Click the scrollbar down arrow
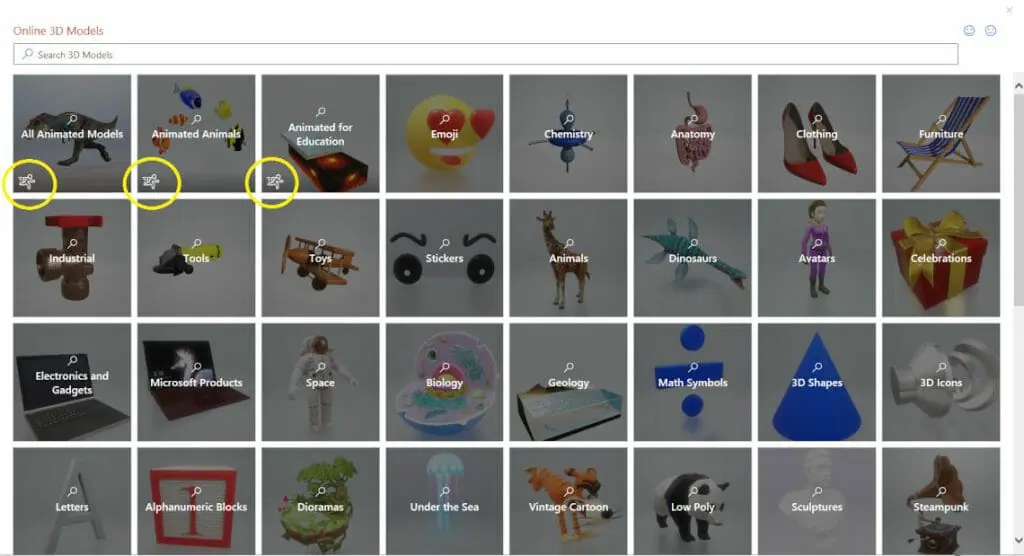The image size is (1024, 556). 1018,540
